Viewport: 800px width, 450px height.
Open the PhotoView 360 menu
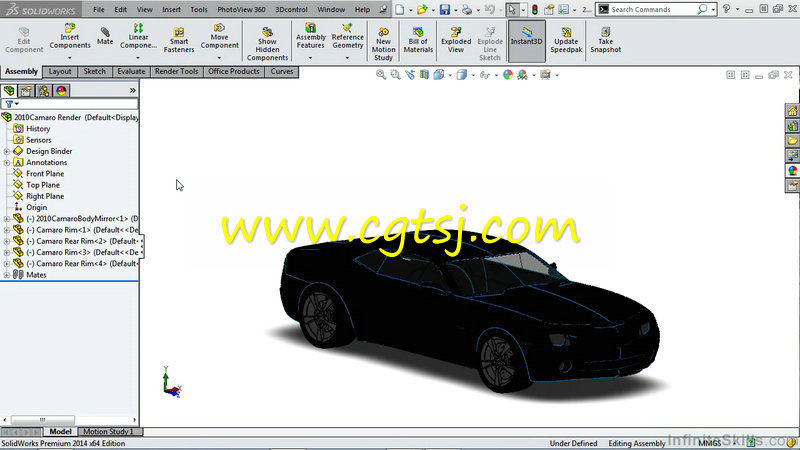(241, 9)
